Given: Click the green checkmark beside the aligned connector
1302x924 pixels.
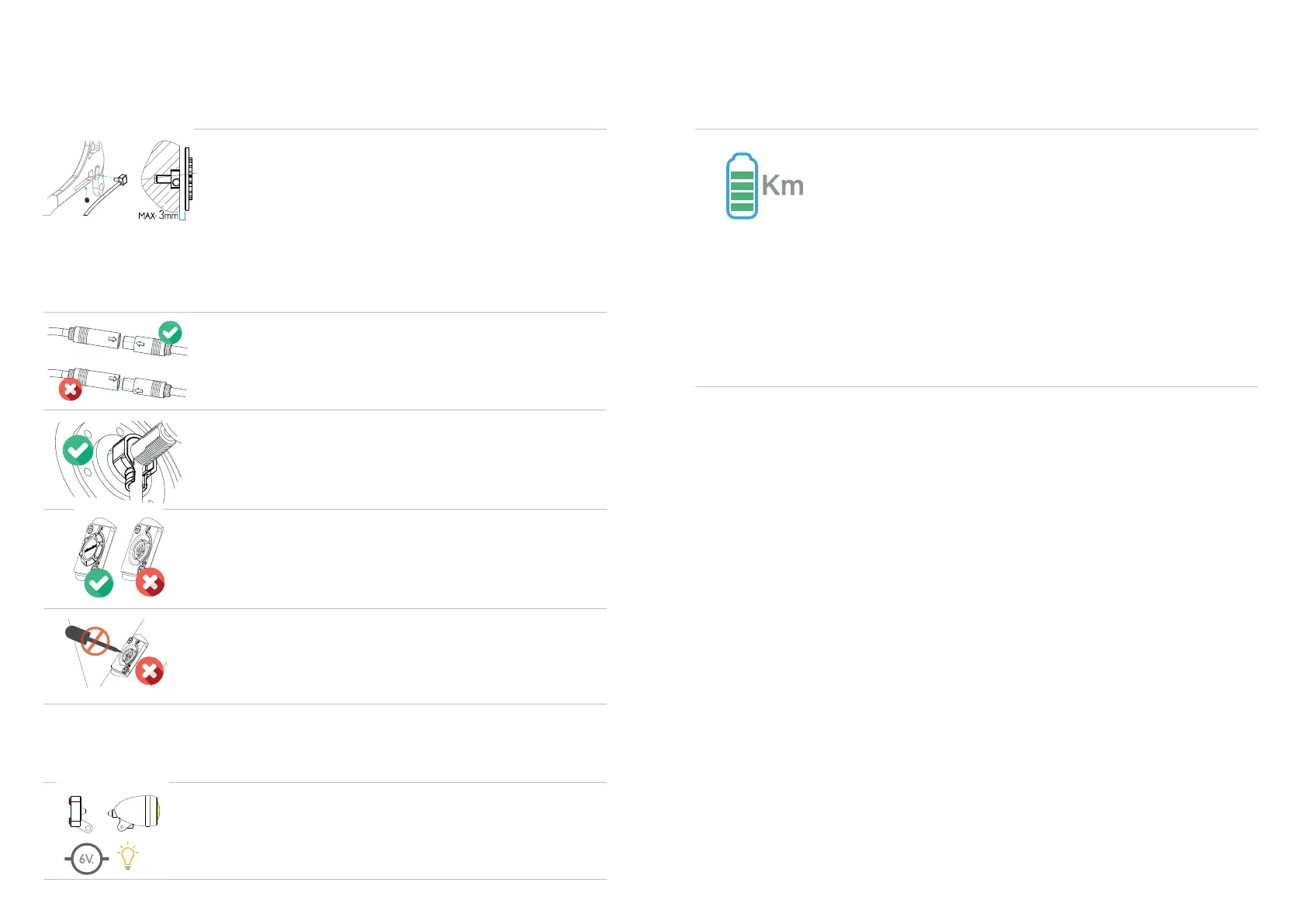Looking at the screenshot, I should (170, 333).
